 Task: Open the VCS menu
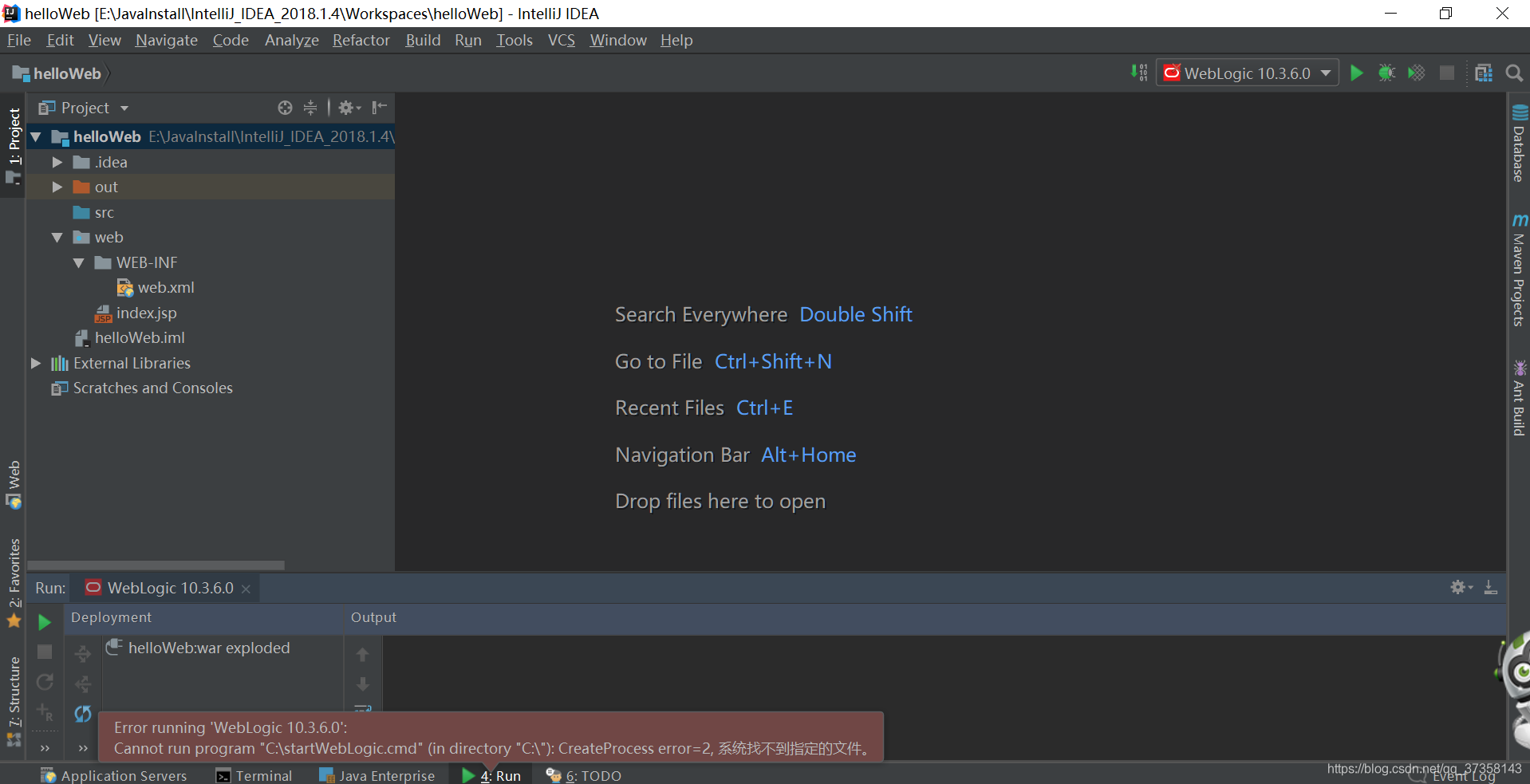point(562,41)
